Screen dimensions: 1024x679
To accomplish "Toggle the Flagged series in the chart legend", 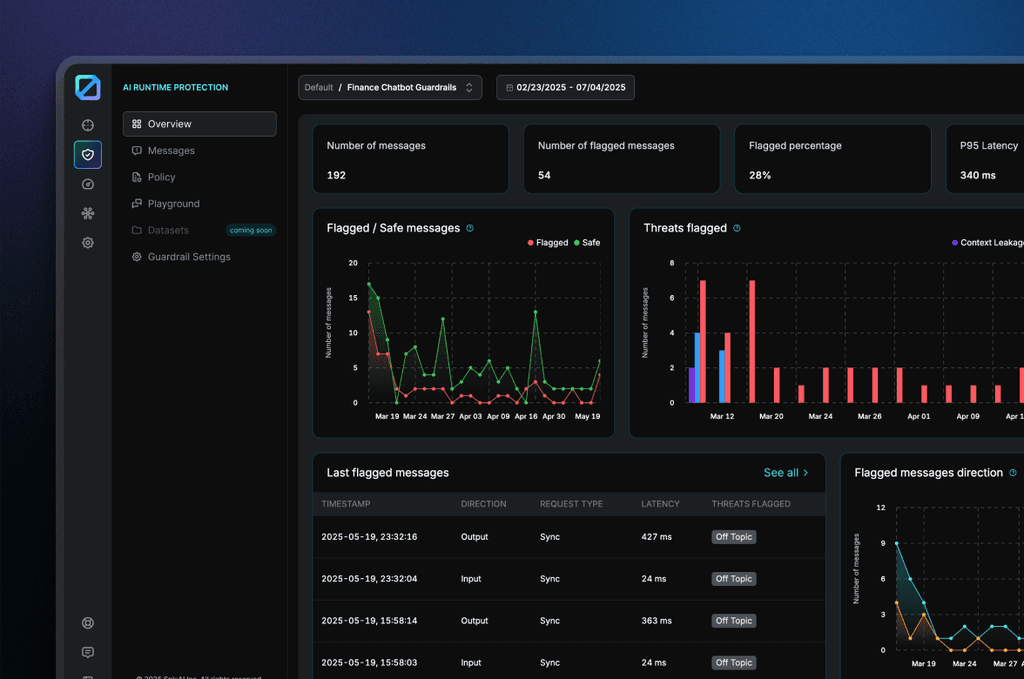I will 546,242.
